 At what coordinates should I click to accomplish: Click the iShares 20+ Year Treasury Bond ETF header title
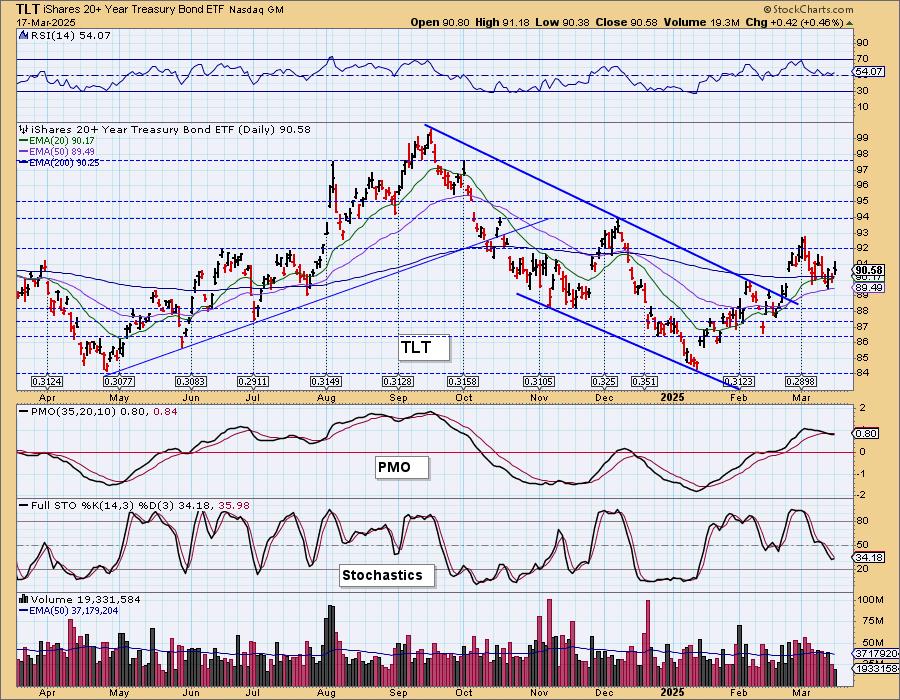[134, 10]
